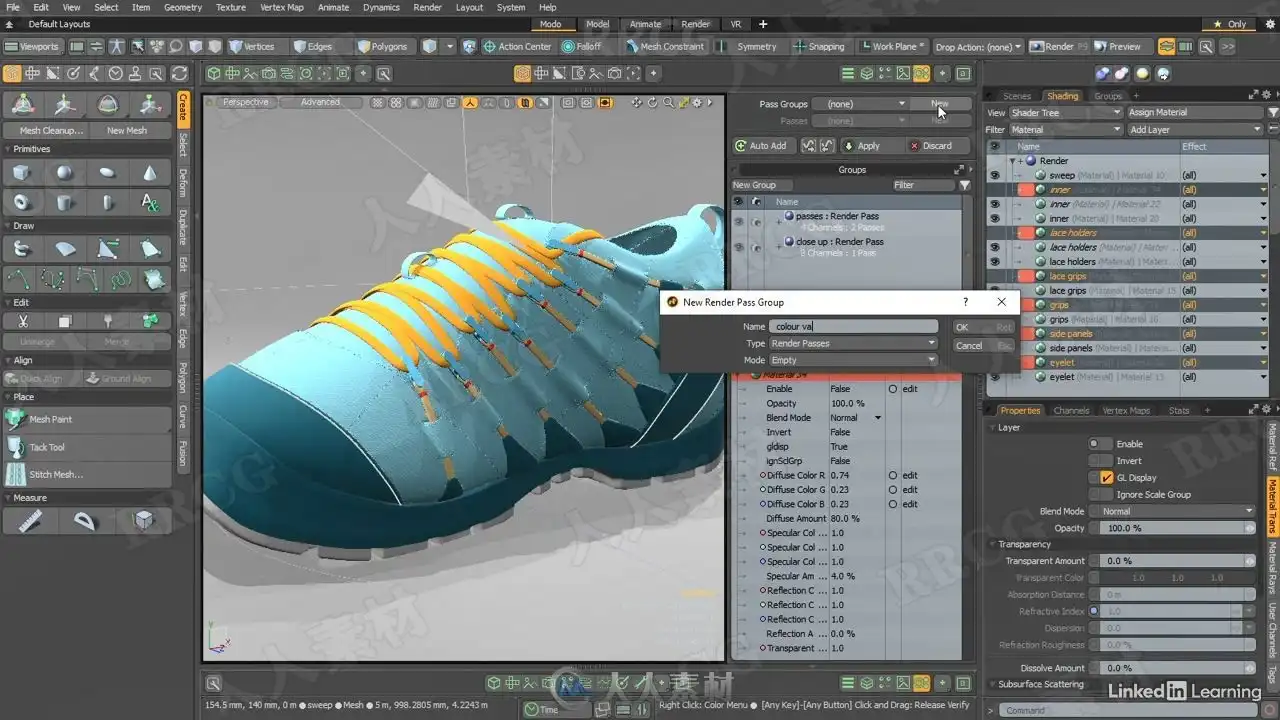This screenshot has height=720, width=1280.
Task: Click the Auto Add icon button
Action: coord(741,146)
